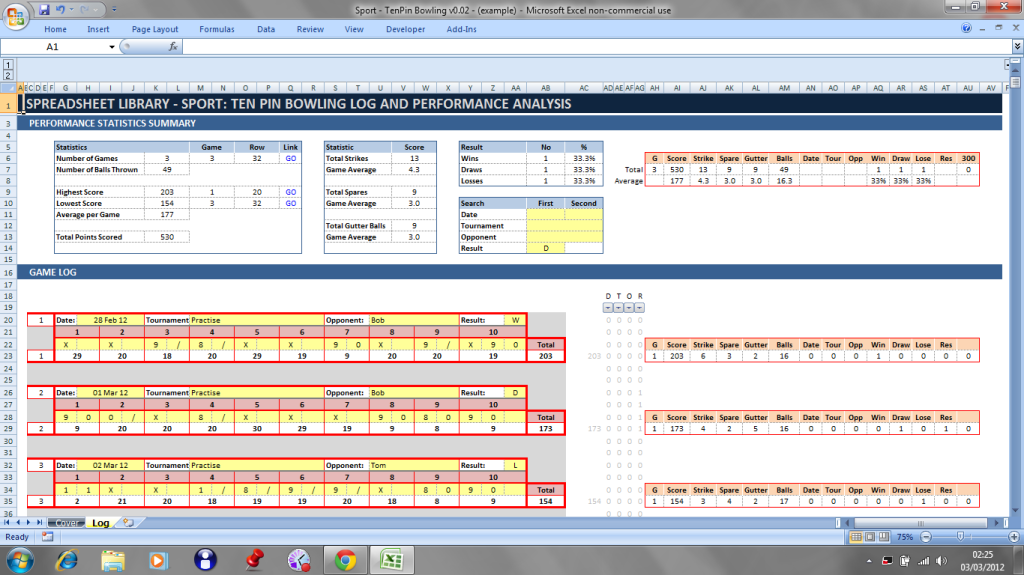Screen dimensions: 1024x575
Task: Show outline level 1 rows
Action: (7, 65)
